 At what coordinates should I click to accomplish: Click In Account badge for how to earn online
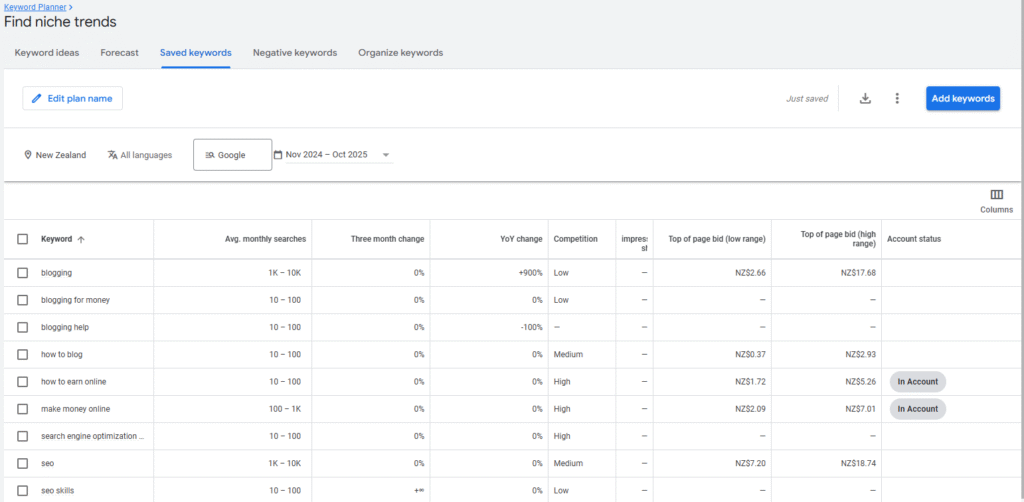918,382
